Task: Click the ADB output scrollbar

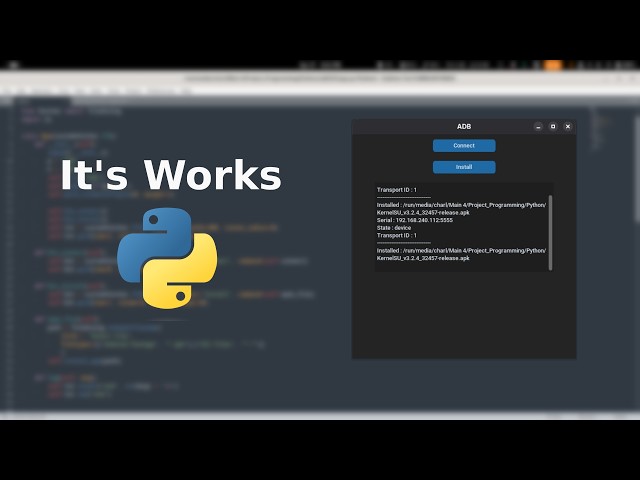Action: (x=550, y=233)
